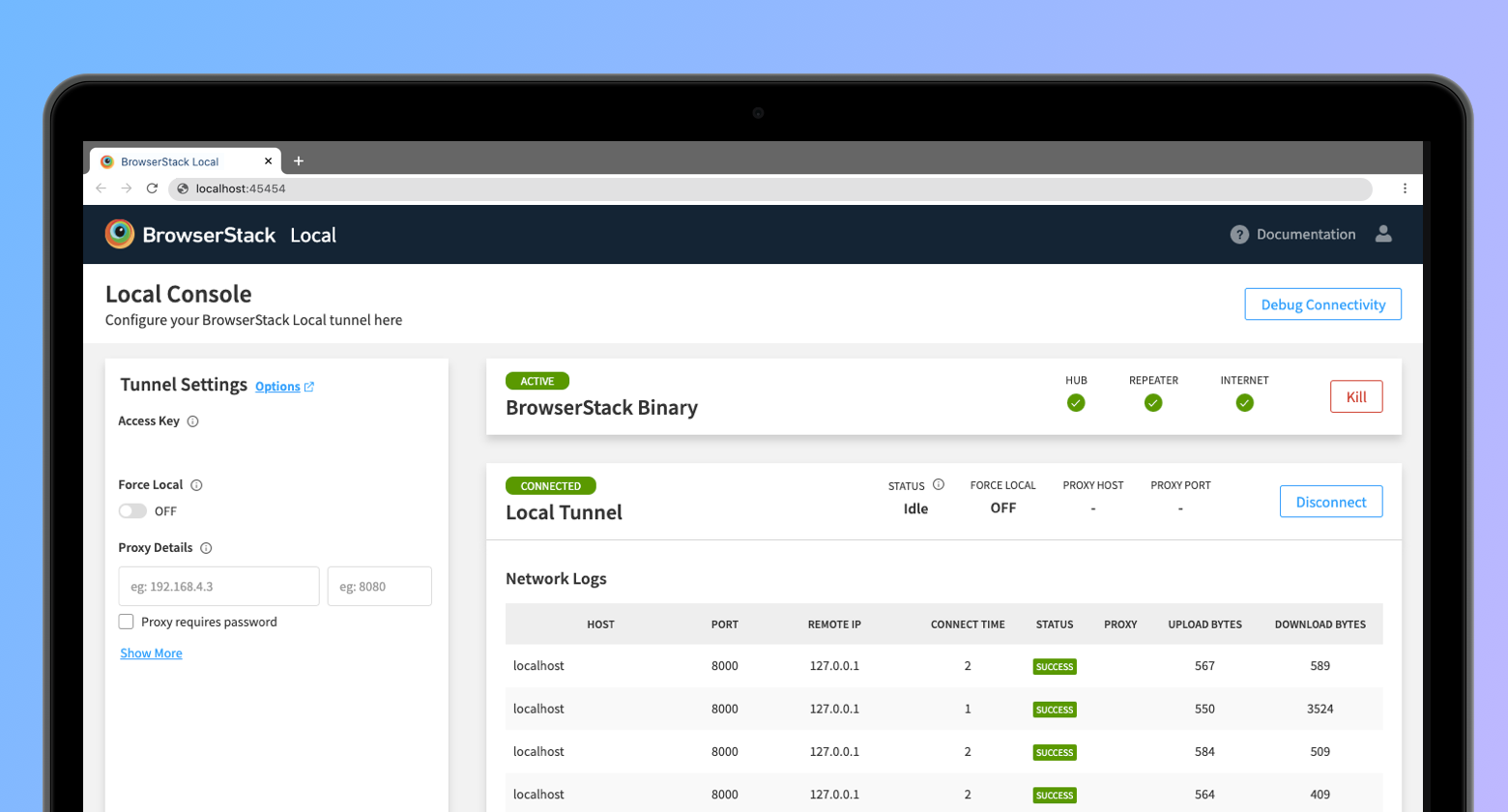
Task: Click the BrowserStack logo icon
Action: point(120,234)
